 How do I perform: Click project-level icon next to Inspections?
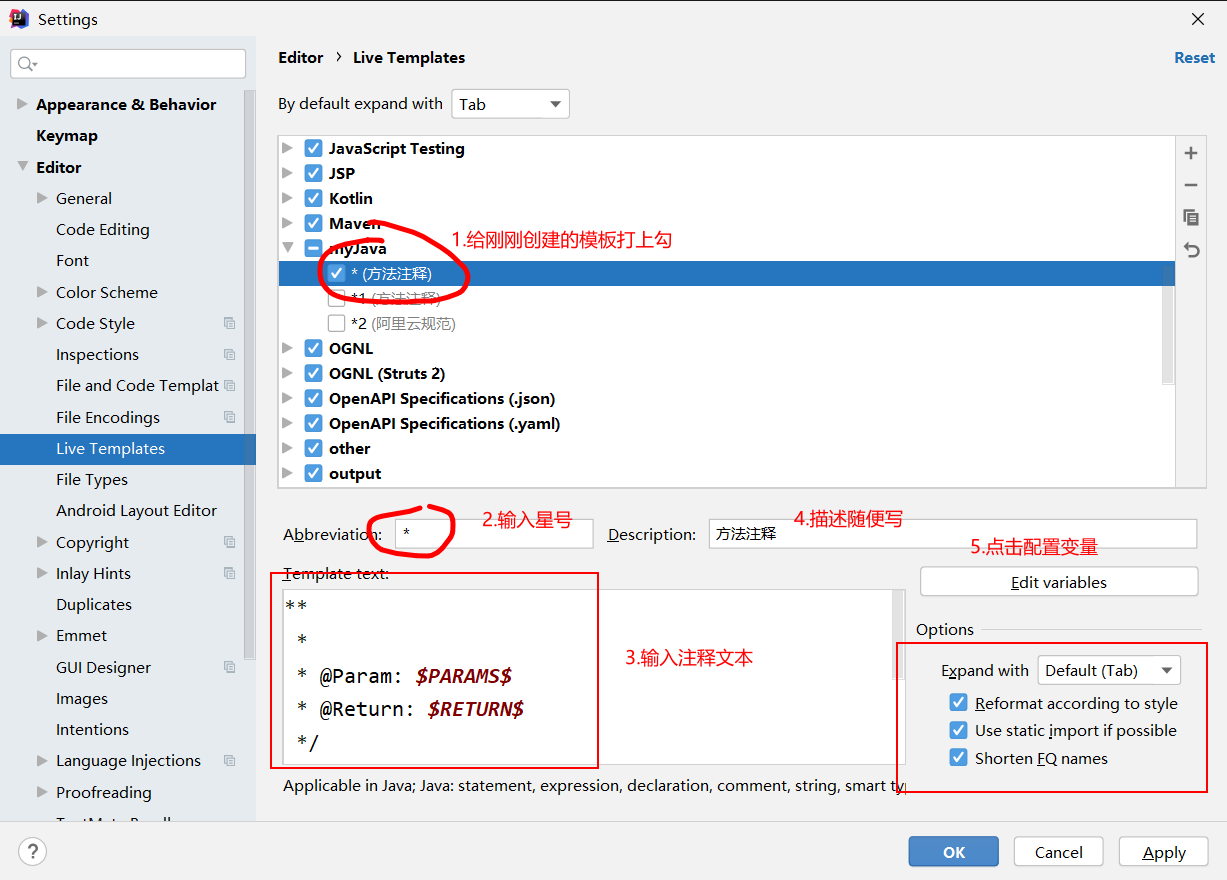pyautogui.click(x=230, y=354)
